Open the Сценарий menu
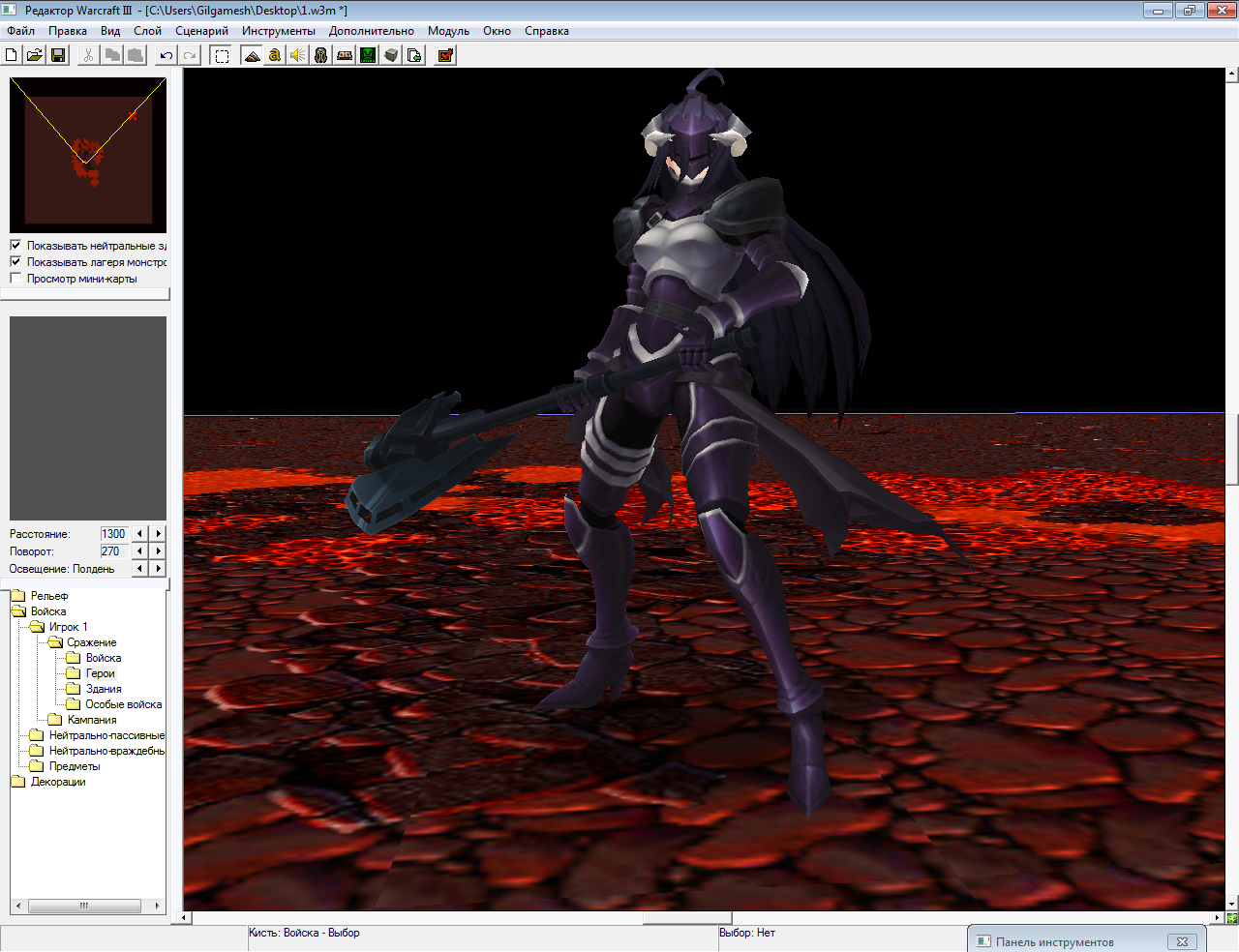 pyautogui.click(x=201, y=31)
